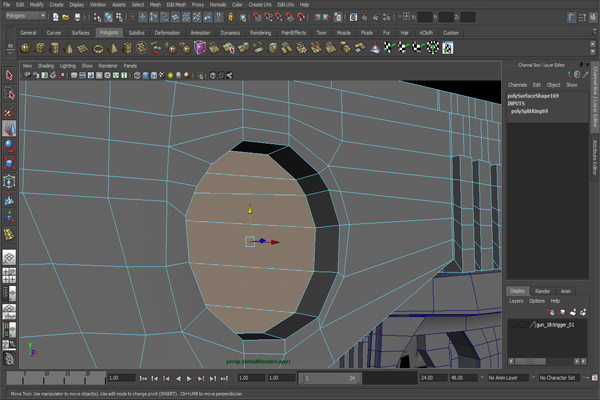Viewport: 600px width, 400px height.
Task: Create a Polygon Torus from shelf
Action: (x=98, y=48)
